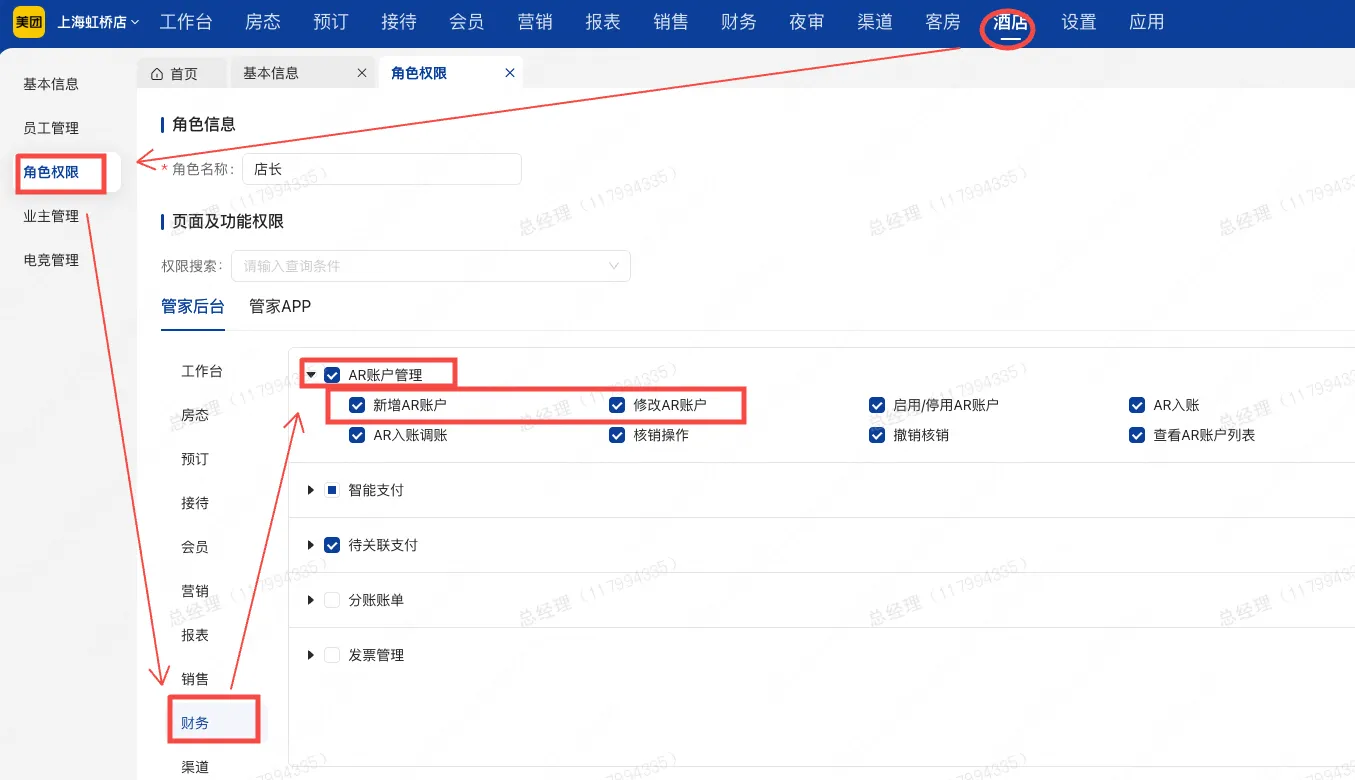The width and height of the screenshot is (1355, 780).
Task: Uncheck the 待关联支付 checkbox
Action: 331,545
